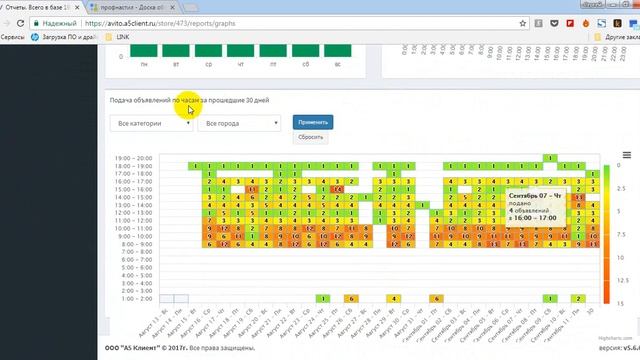Click the 'ООО "А5 Клиент" © 2017г.' footer text
The width and height of the screenshot is (640, 360).
pyautogui.click(x=147, y=348)
